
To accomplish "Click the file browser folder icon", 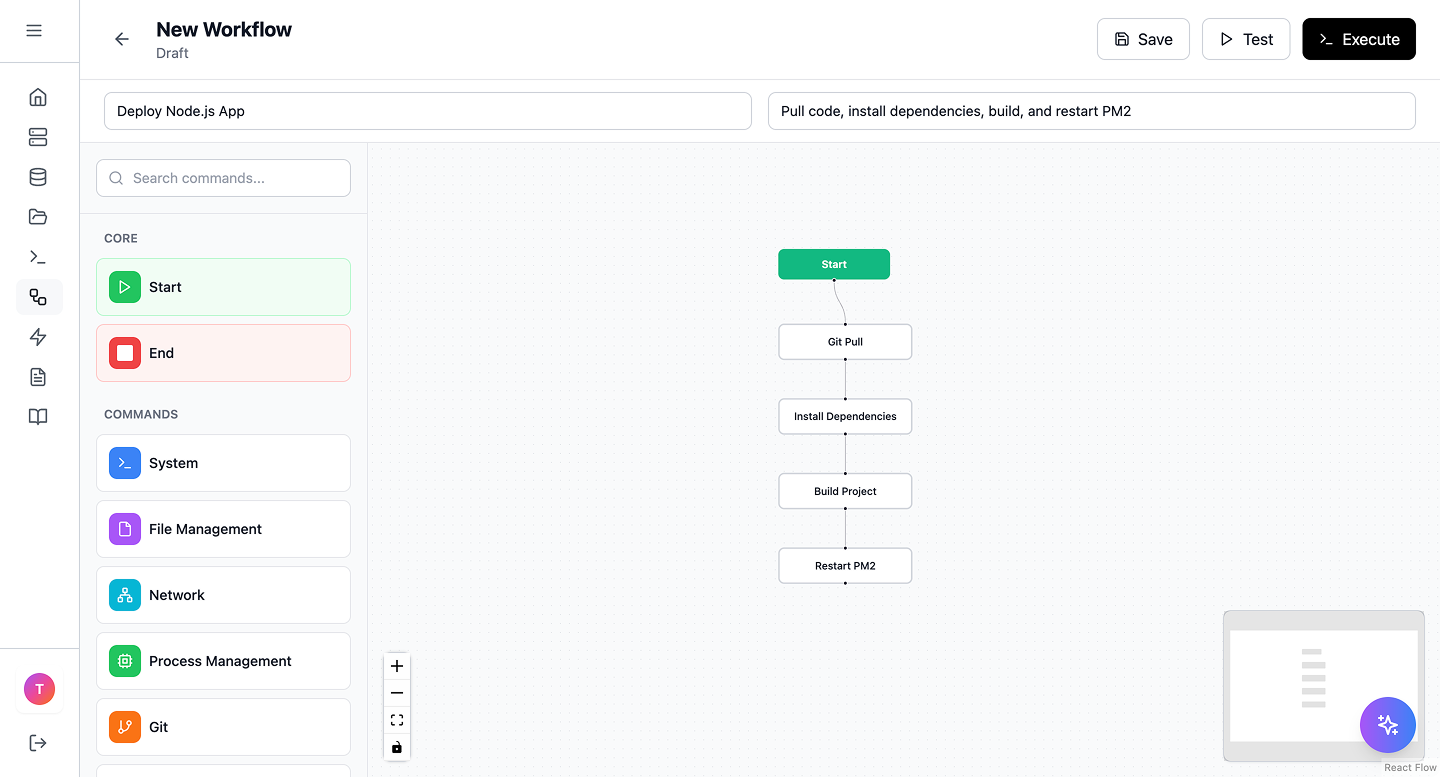I will pyautogui.click(x=37, y=216).
